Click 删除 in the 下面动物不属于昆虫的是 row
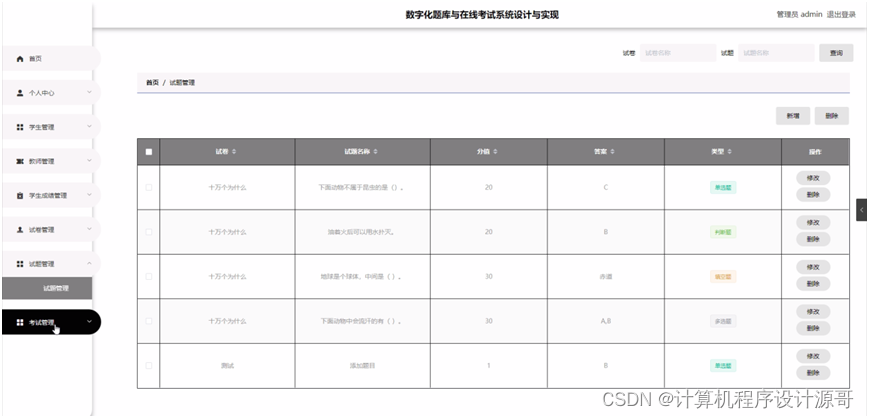This screenshot has width=869, height=418. [x=813, y=195]
